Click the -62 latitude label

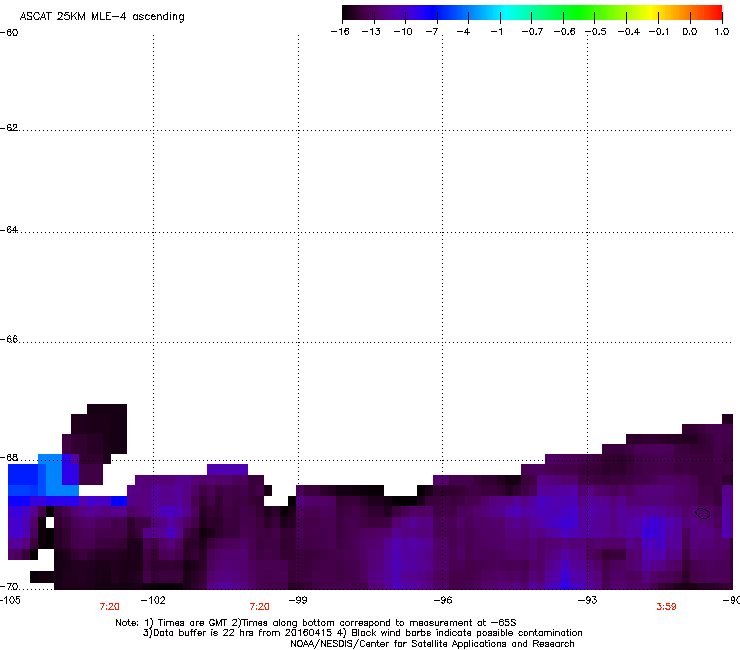pos(9,128)
